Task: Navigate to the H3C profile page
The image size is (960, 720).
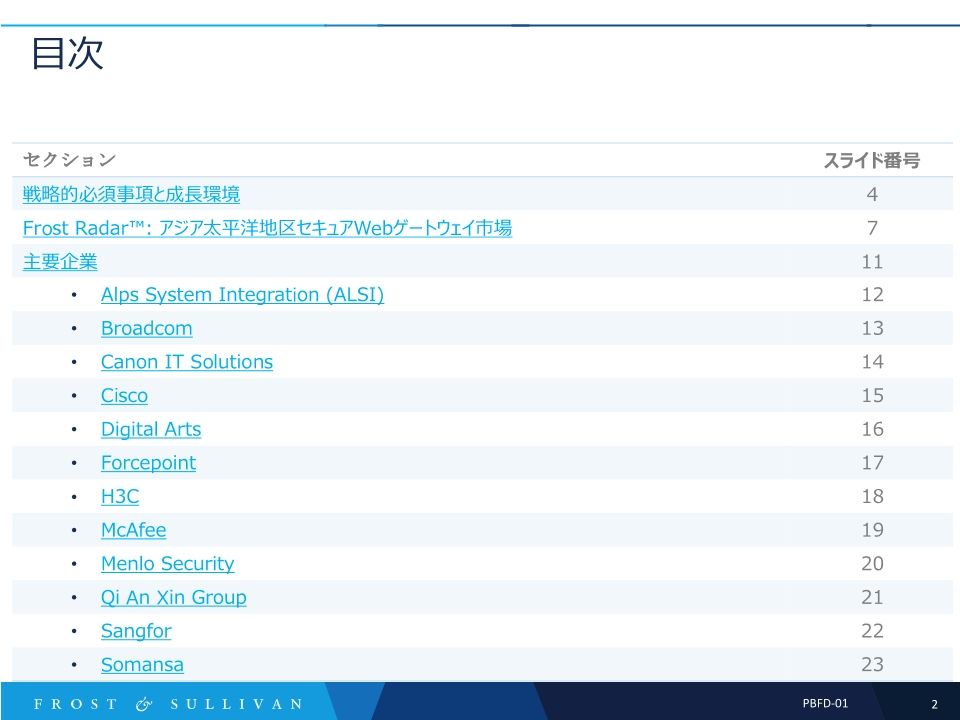Action: coord(120,496)
